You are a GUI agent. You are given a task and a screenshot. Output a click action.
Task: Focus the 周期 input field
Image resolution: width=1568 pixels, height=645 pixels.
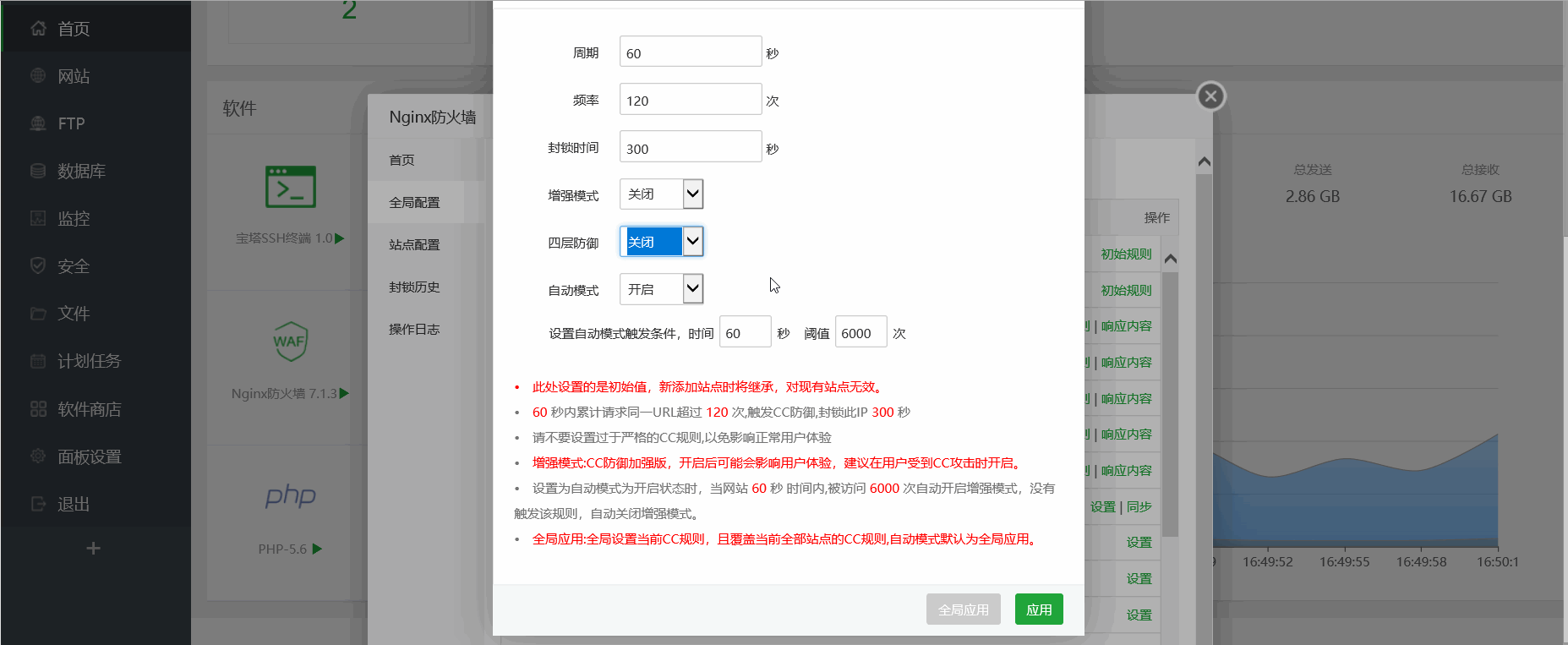pos(691,52)
